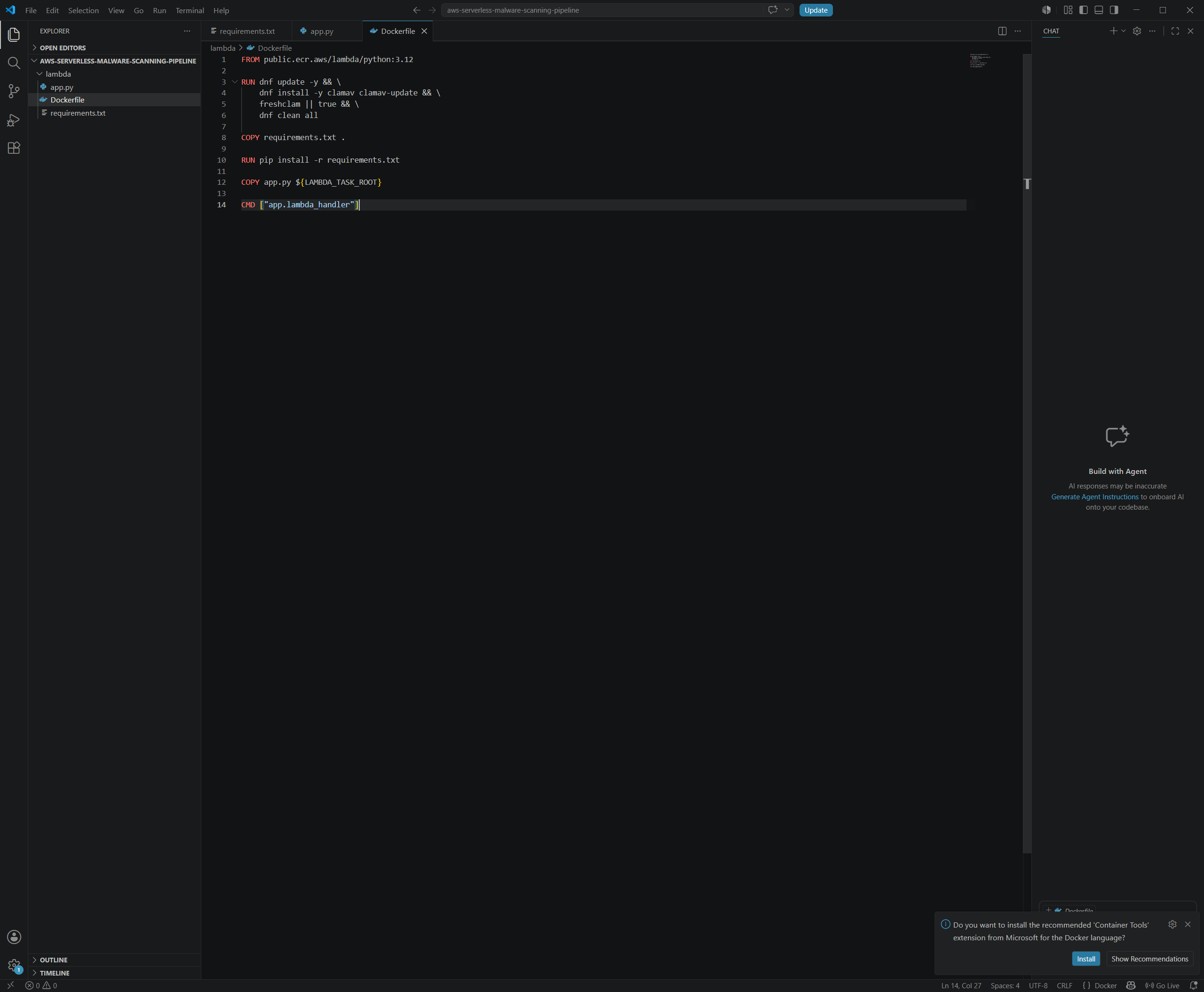Screen dimensions: 1204x992
Task: Click the Copilot icon in title bar
Action: pyautogui.click(x=1046, y=10)
